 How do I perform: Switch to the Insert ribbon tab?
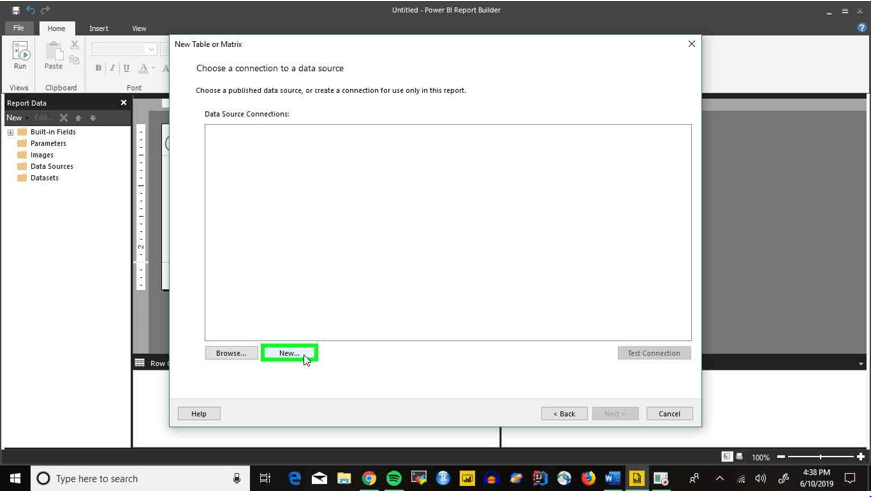[x=98, y=28]
